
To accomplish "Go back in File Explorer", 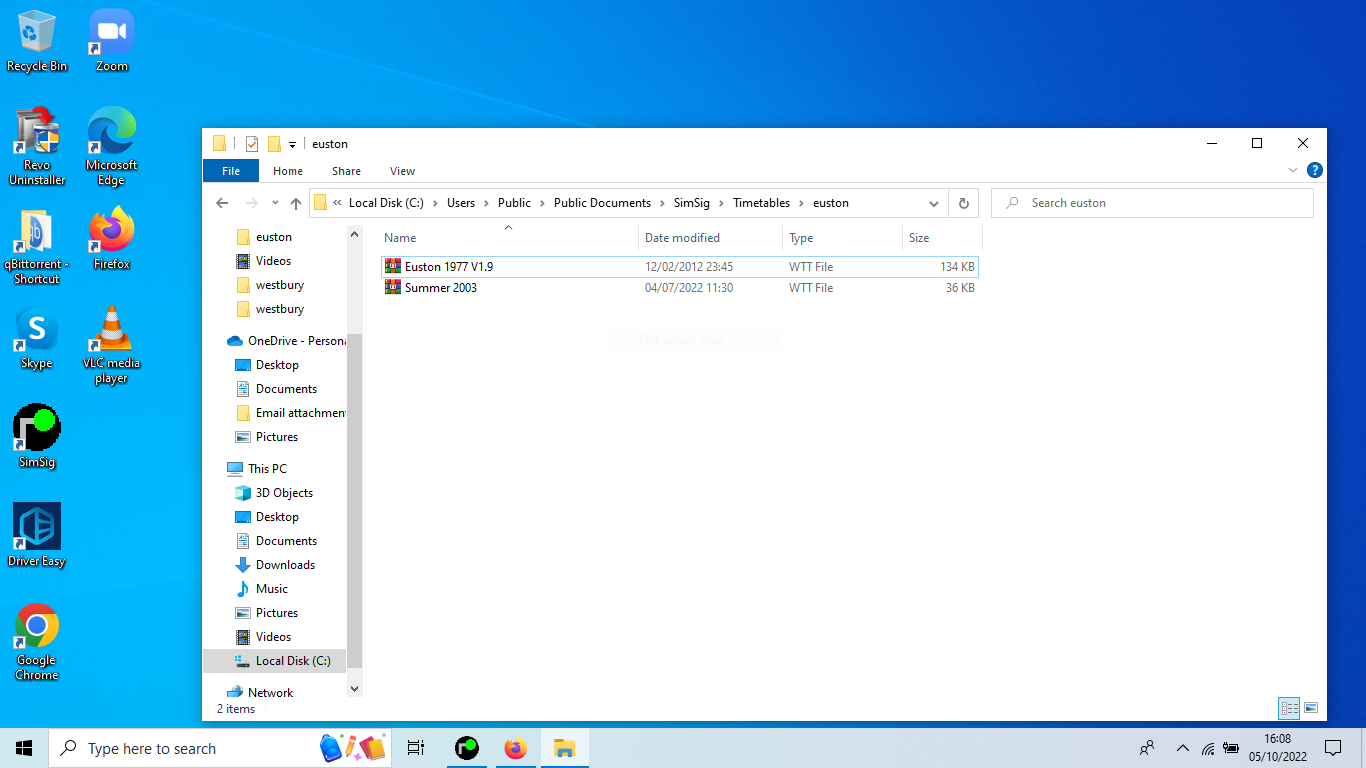I will [223, 203].
